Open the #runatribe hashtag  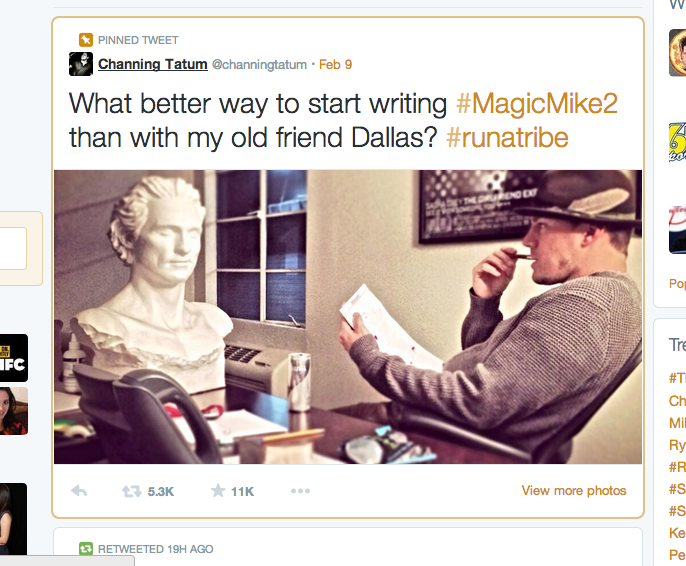click(507, 137)
